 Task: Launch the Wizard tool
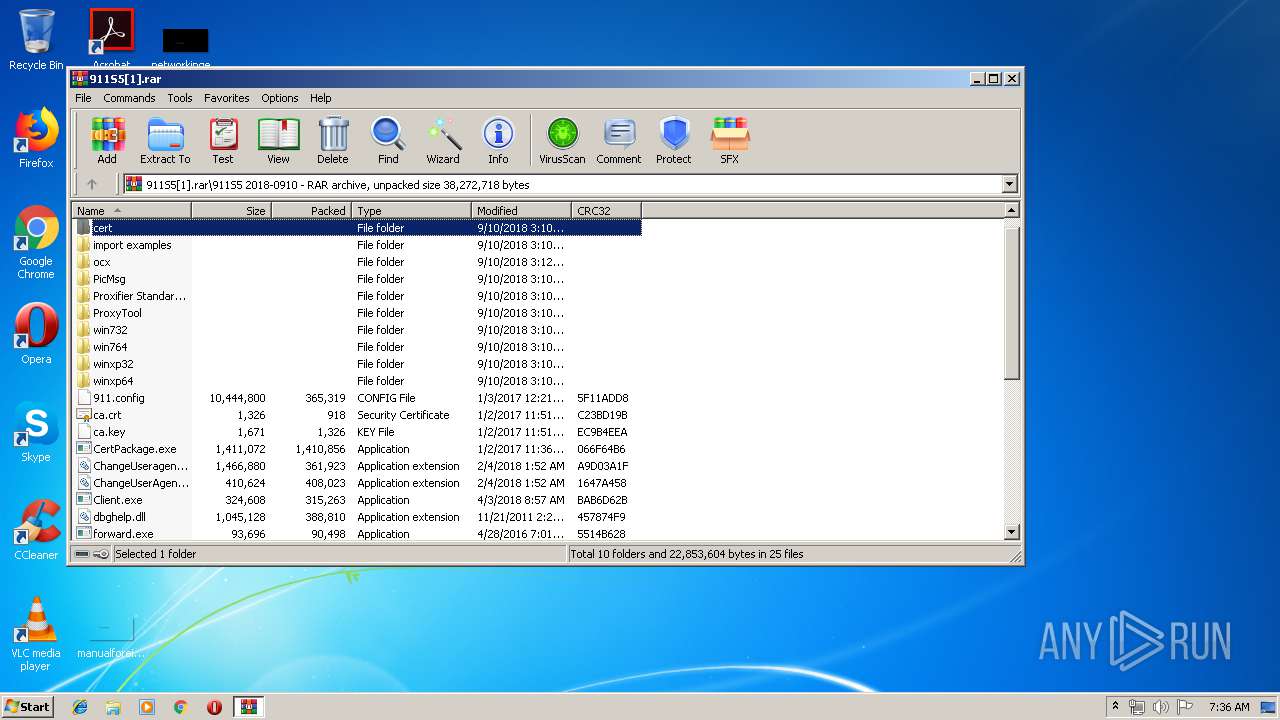(443, 140)
